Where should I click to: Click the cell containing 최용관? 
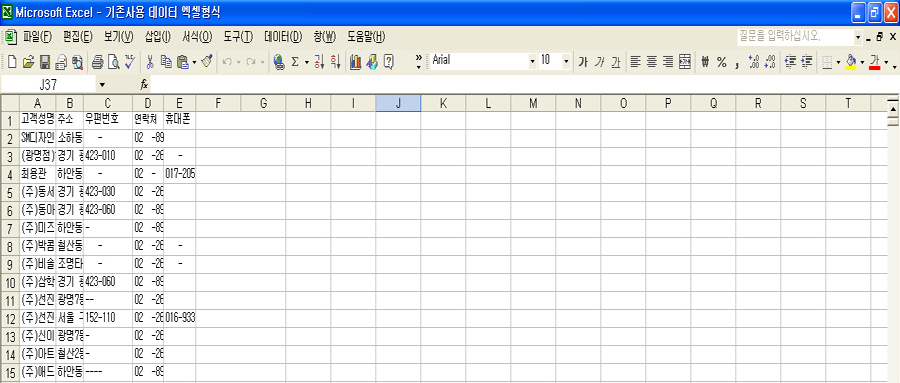click(37, 174)
